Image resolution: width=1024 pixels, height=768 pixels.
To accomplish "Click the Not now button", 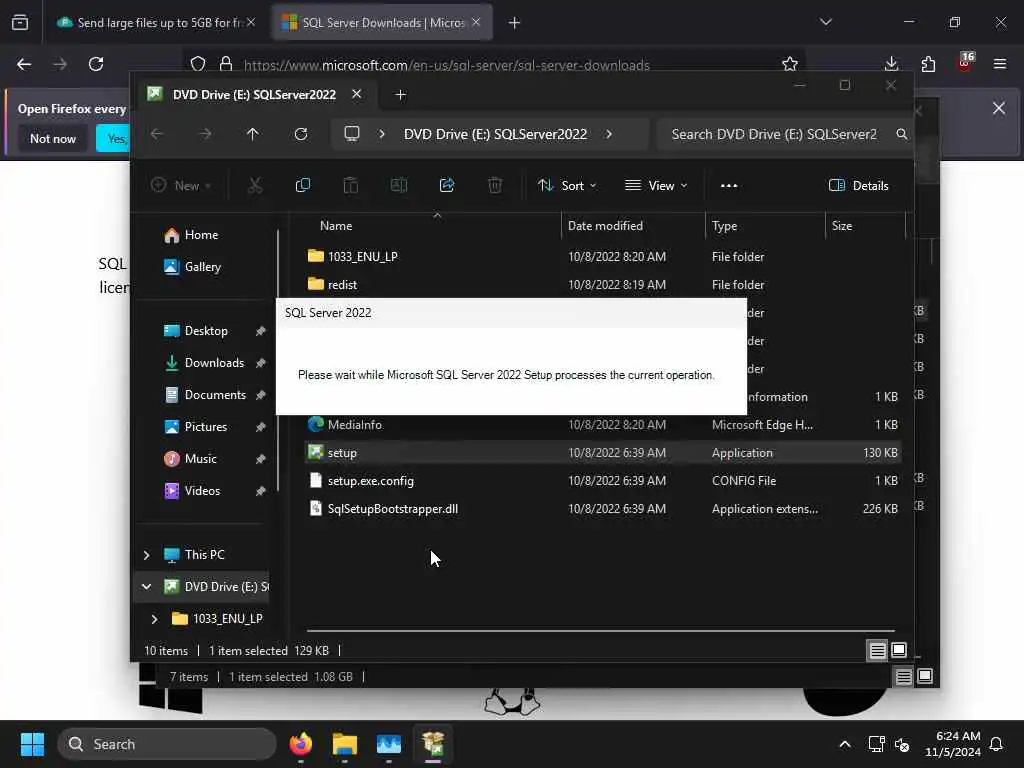I will (53, 138).
